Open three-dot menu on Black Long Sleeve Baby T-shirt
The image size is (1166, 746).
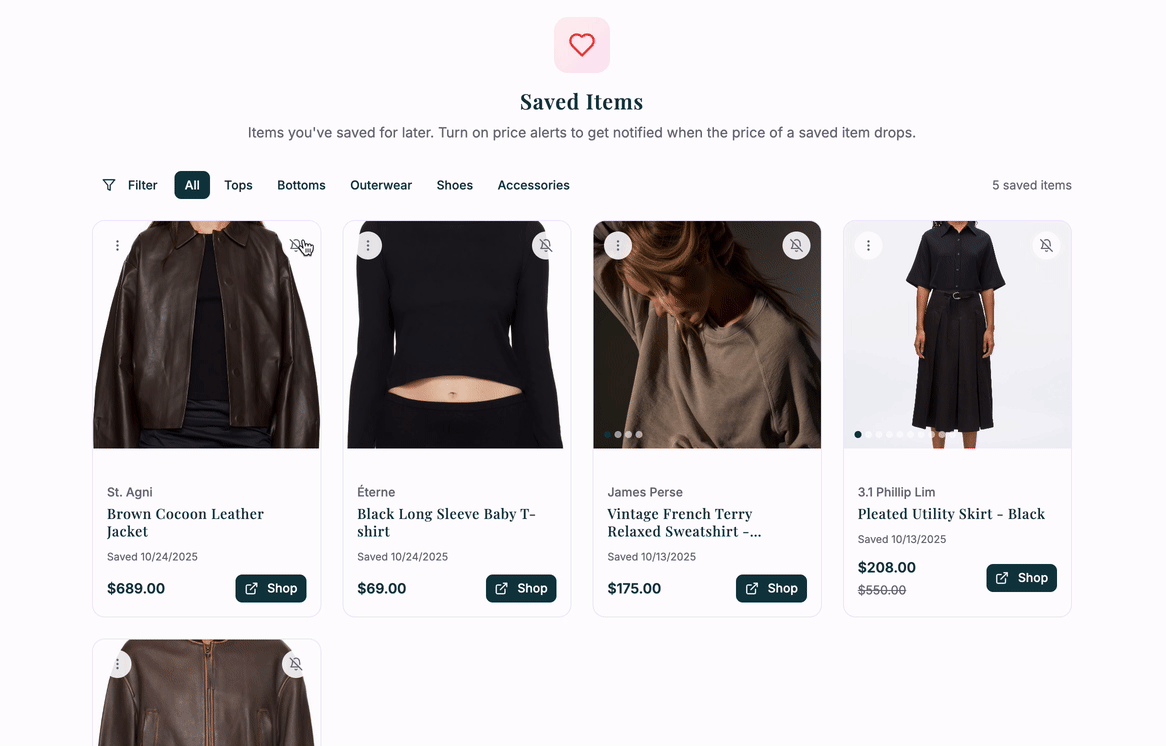[x=368, y=245]
